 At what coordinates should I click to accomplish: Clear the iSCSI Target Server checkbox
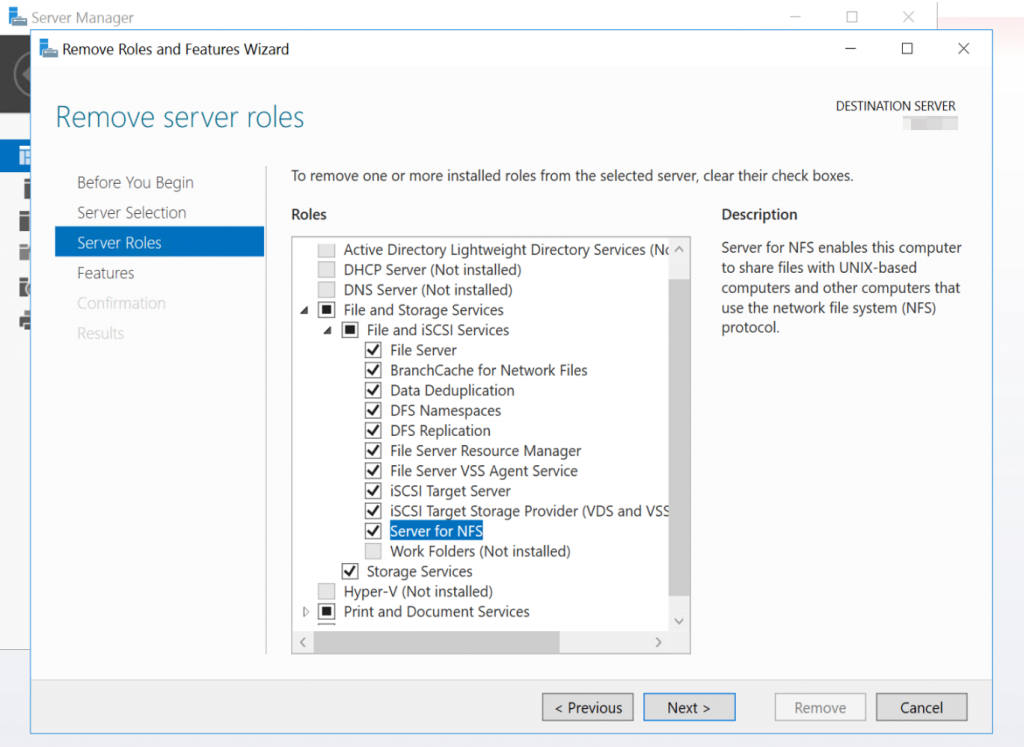tap(373, 491)
